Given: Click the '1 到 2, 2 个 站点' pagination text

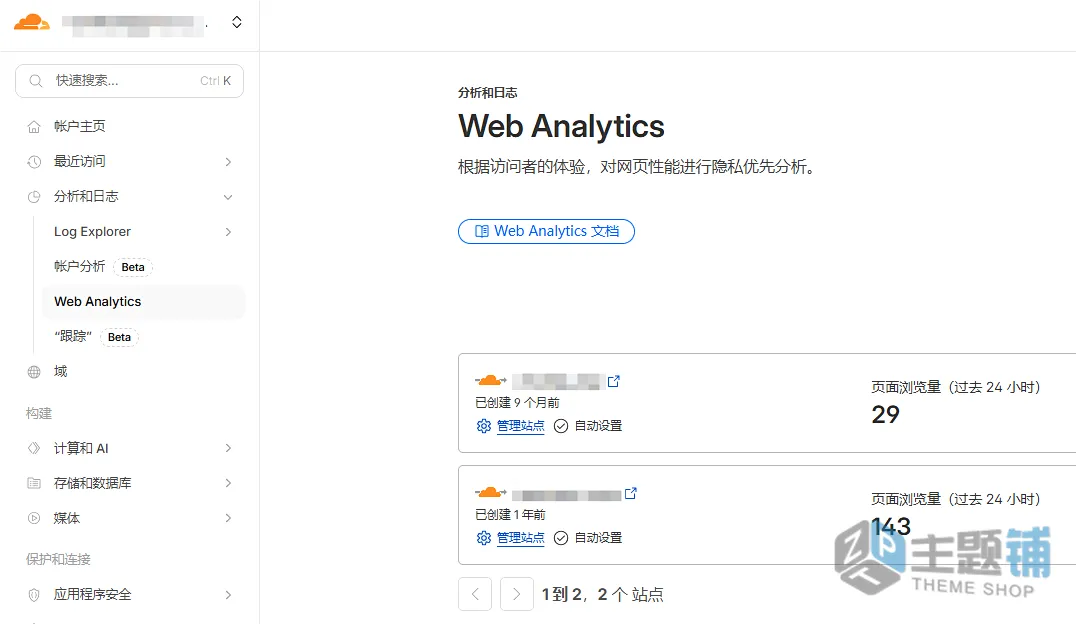Looking at the screenshot, I should pyautogui.click(x=603, y=594).
